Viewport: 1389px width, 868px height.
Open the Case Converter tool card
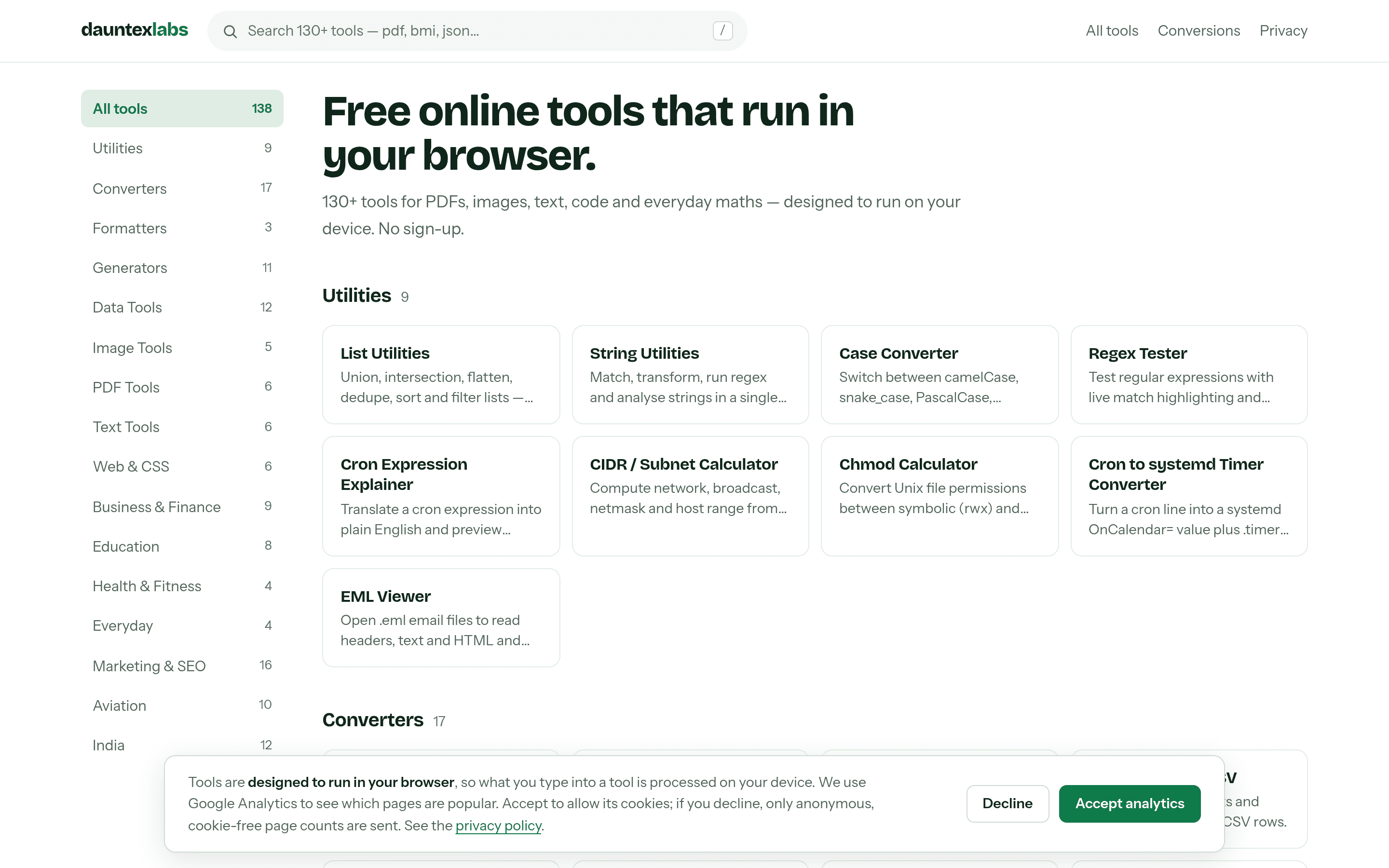tap(939, 374)
